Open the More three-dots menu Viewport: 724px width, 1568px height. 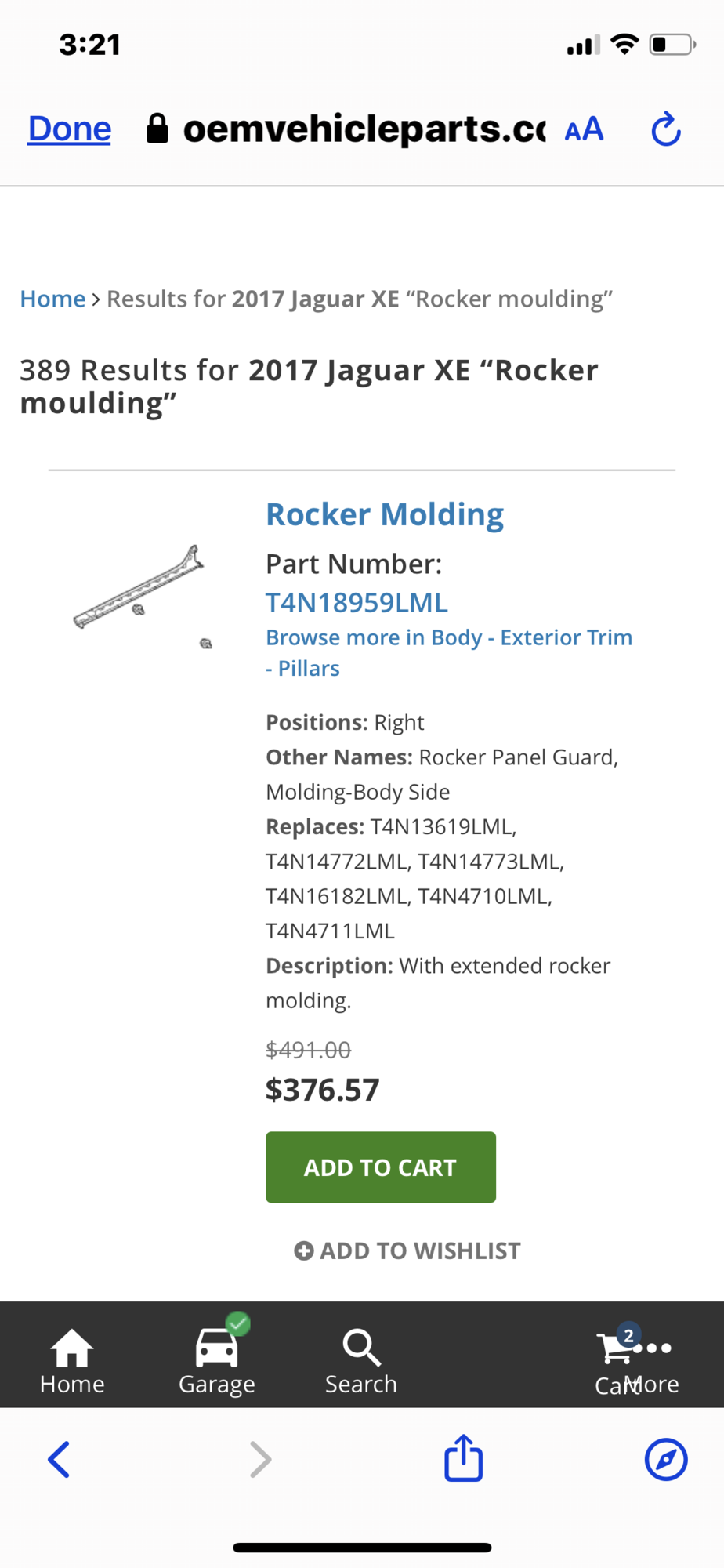click(x=653, y=1348)
